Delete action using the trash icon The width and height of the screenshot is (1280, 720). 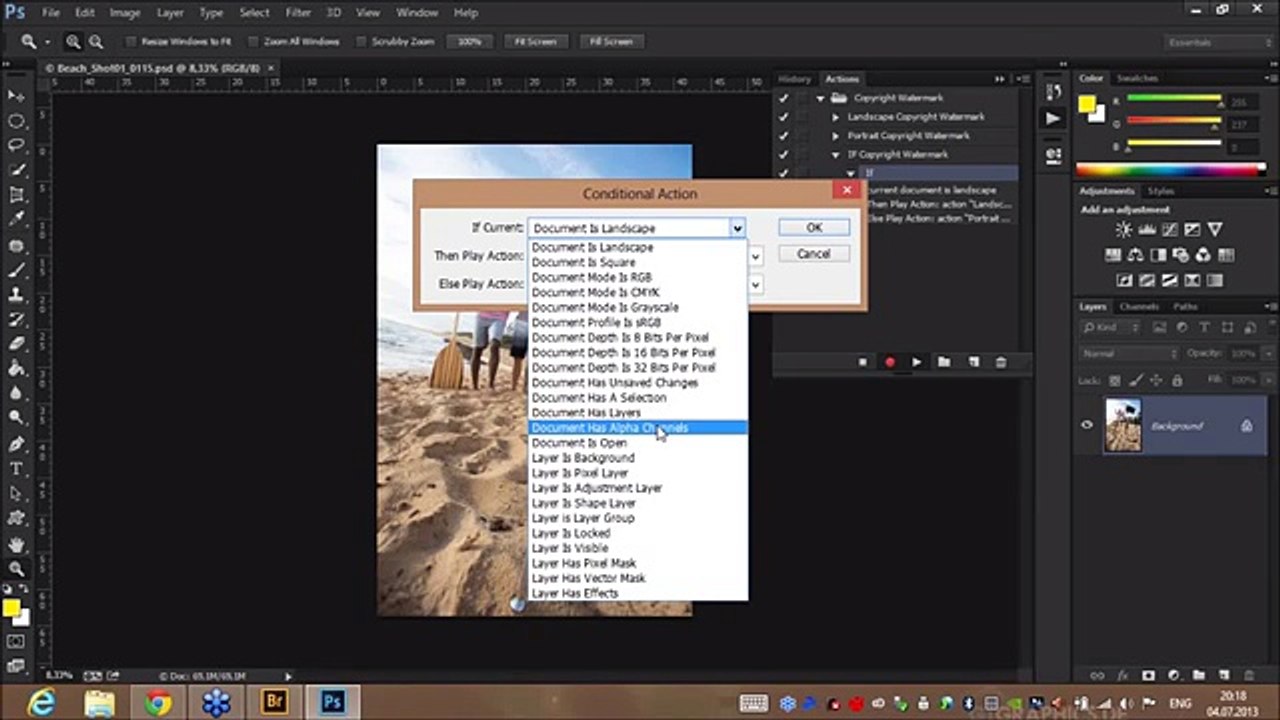point(1000,362)
